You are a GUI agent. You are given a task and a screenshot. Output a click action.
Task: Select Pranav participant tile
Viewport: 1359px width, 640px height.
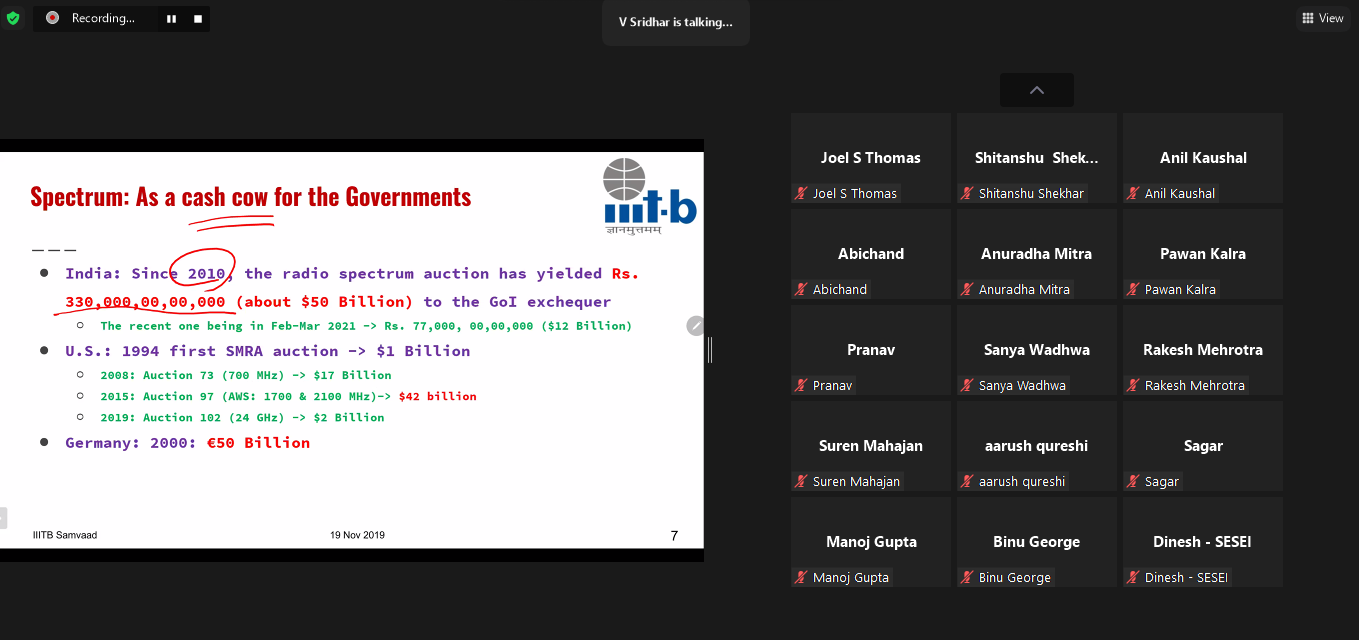click(871, 350)
